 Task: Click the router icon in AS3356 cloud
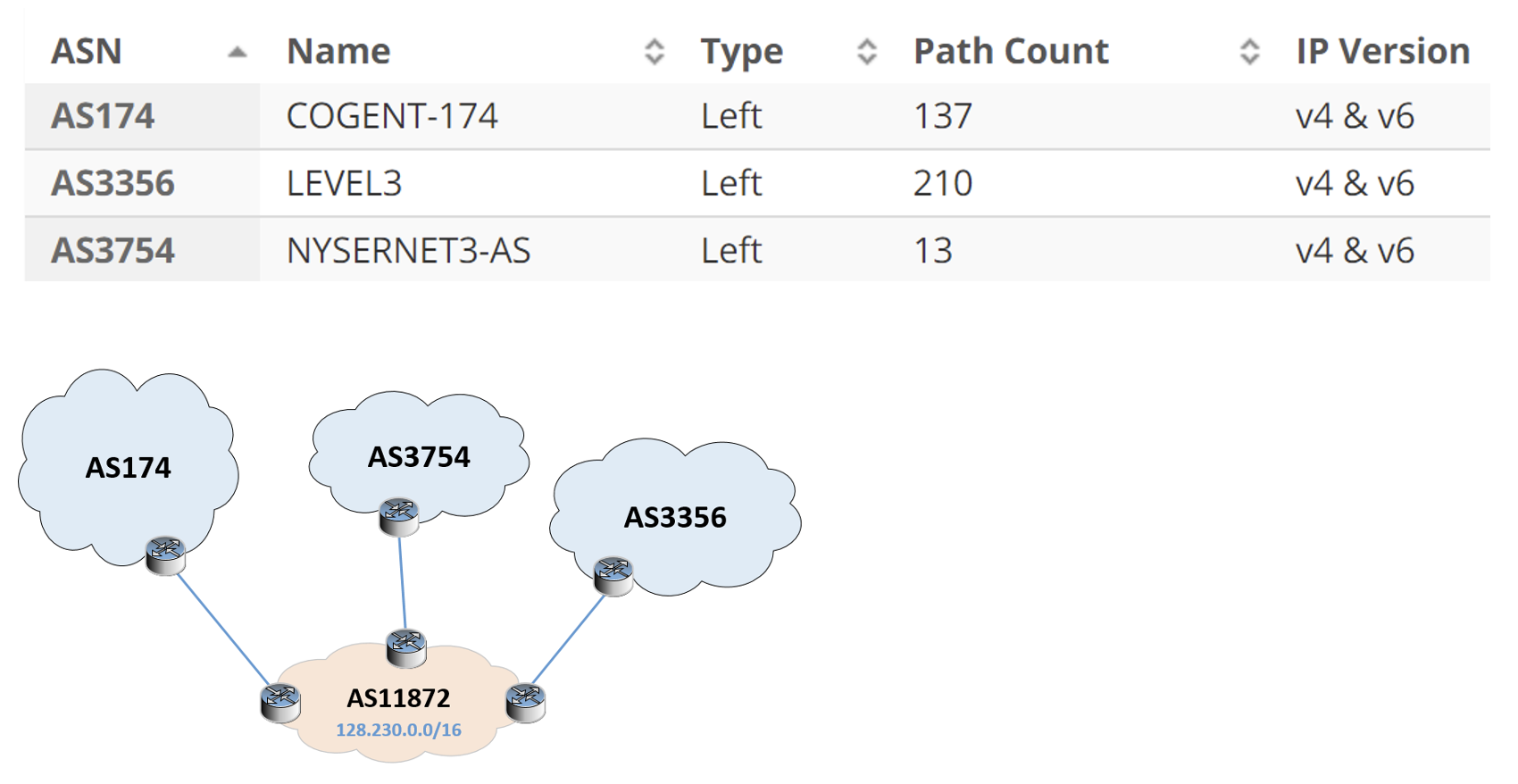(x=613, y=576)
